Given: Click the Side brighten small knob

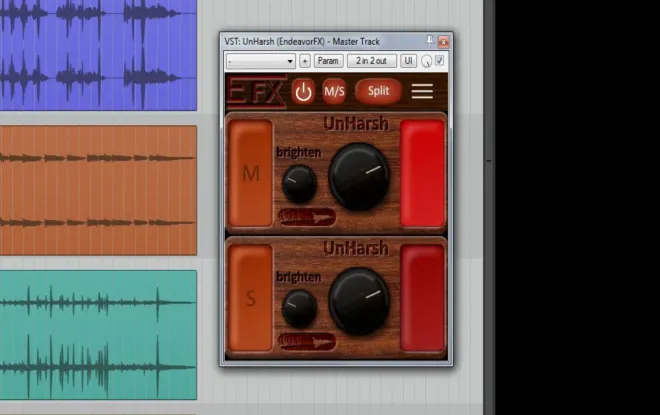Looking at the screenshot, I should click(x=299, y=309).
